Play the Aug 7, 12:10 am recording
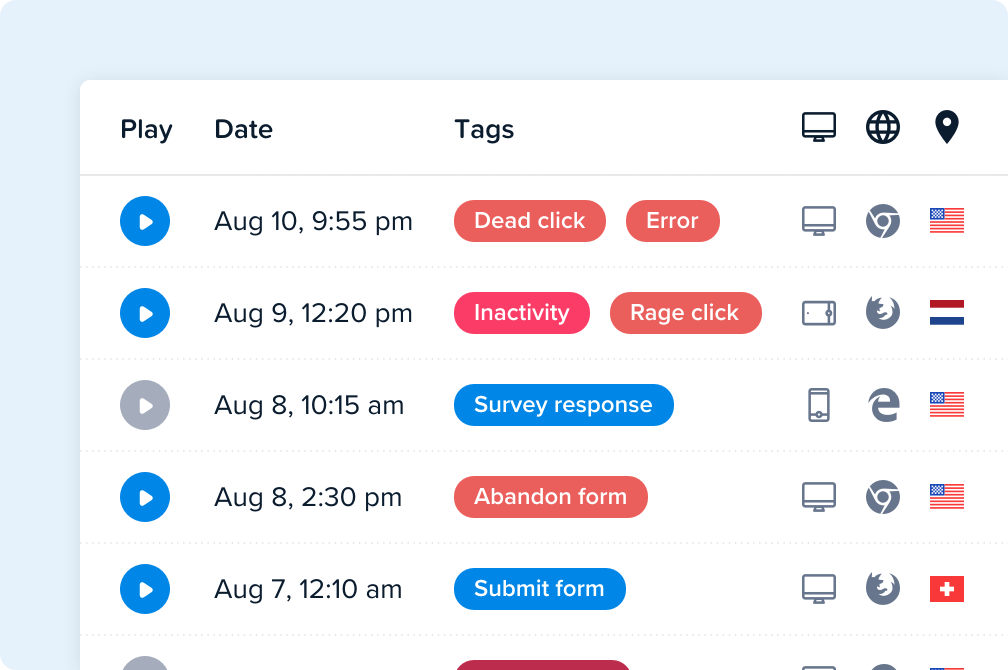The image size is (1008, 670). coord(145,589)
